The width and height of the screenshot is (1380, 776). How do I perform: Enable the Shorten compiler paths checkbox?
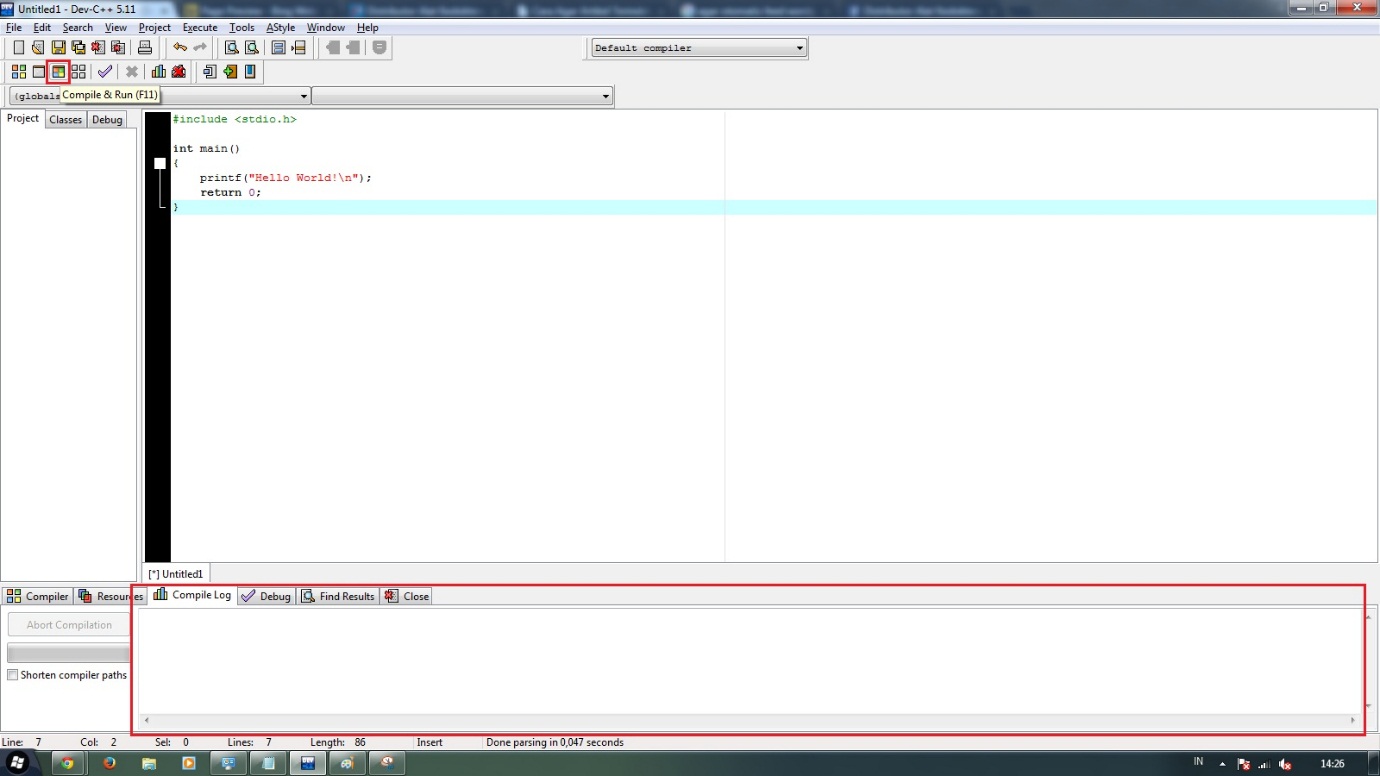tap(12, 675)
